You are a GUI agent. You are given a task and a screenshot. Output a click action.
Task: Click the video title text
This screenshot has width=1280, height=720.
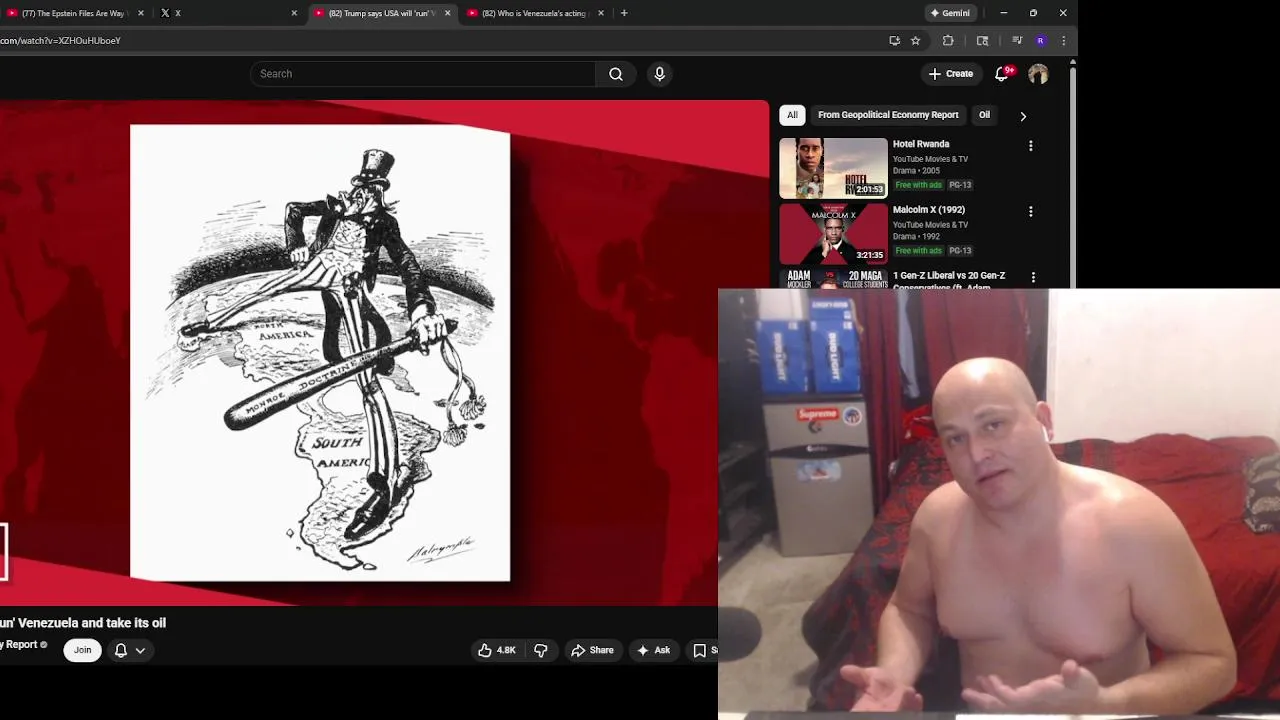(83, 623)
